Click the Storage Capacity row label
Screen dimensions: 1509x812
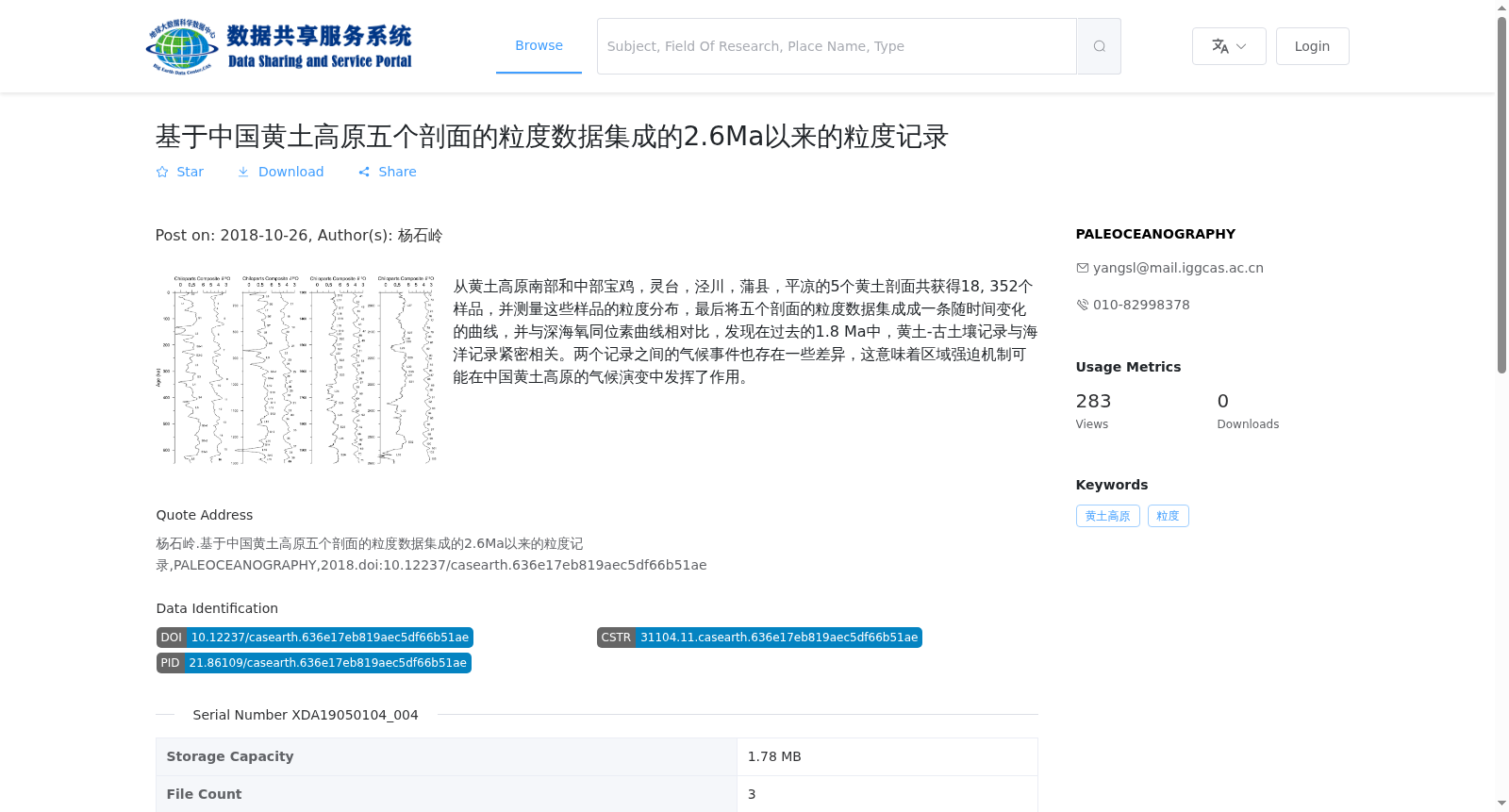tap(230, 756)
